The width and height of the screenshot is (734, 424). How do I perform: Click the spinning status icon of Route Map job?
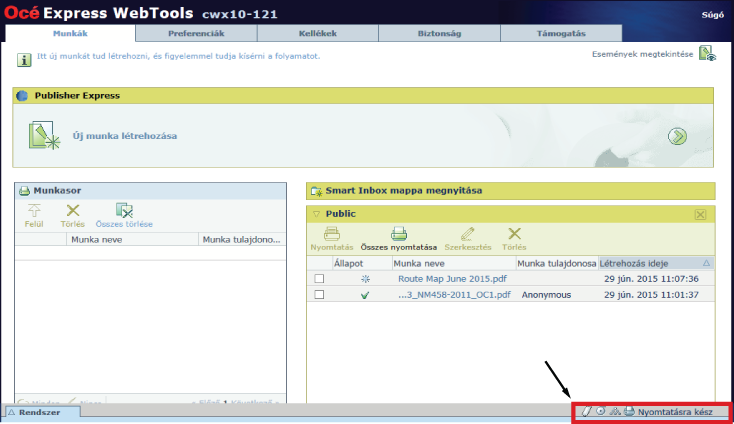366,279
